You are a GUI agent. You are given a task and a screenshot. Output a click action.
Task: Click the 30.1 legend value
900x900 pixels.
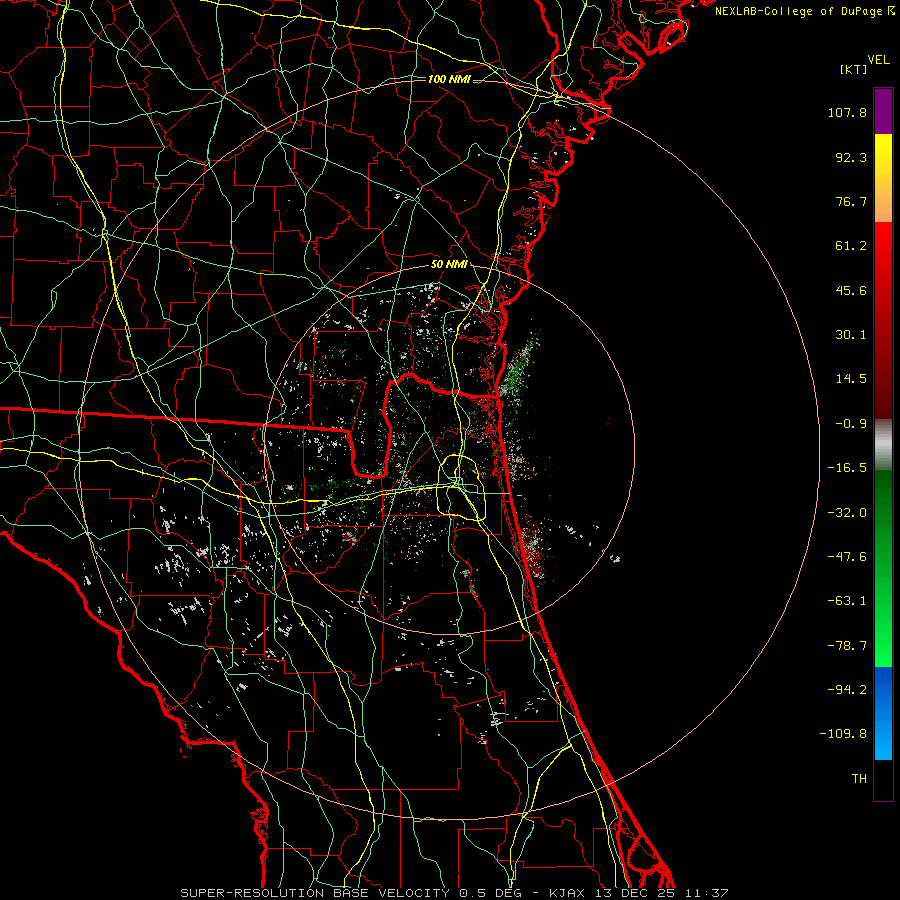coord(851,335)
